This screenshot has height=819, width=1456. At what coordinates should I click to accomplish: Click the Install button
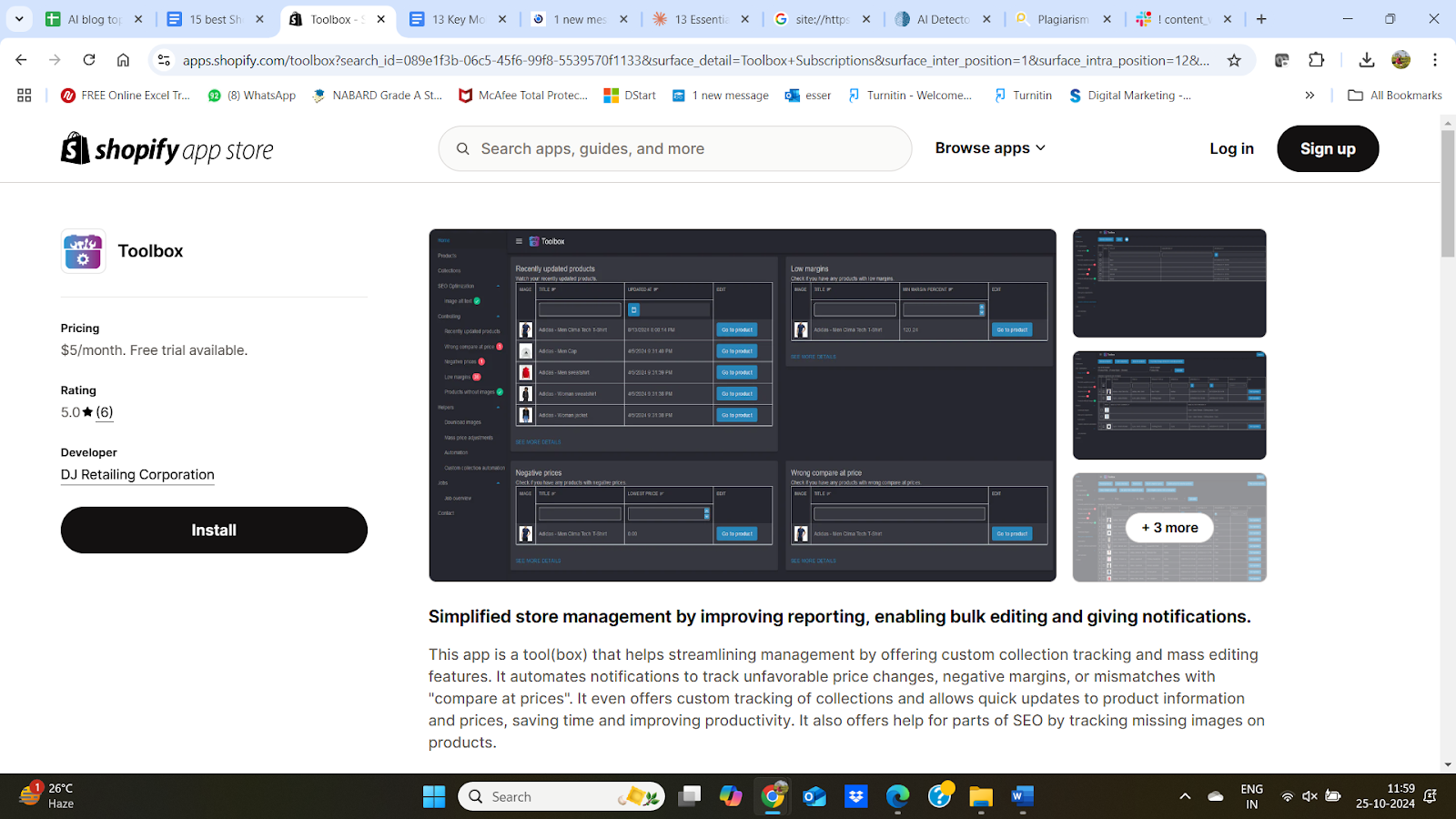point(214,530)
